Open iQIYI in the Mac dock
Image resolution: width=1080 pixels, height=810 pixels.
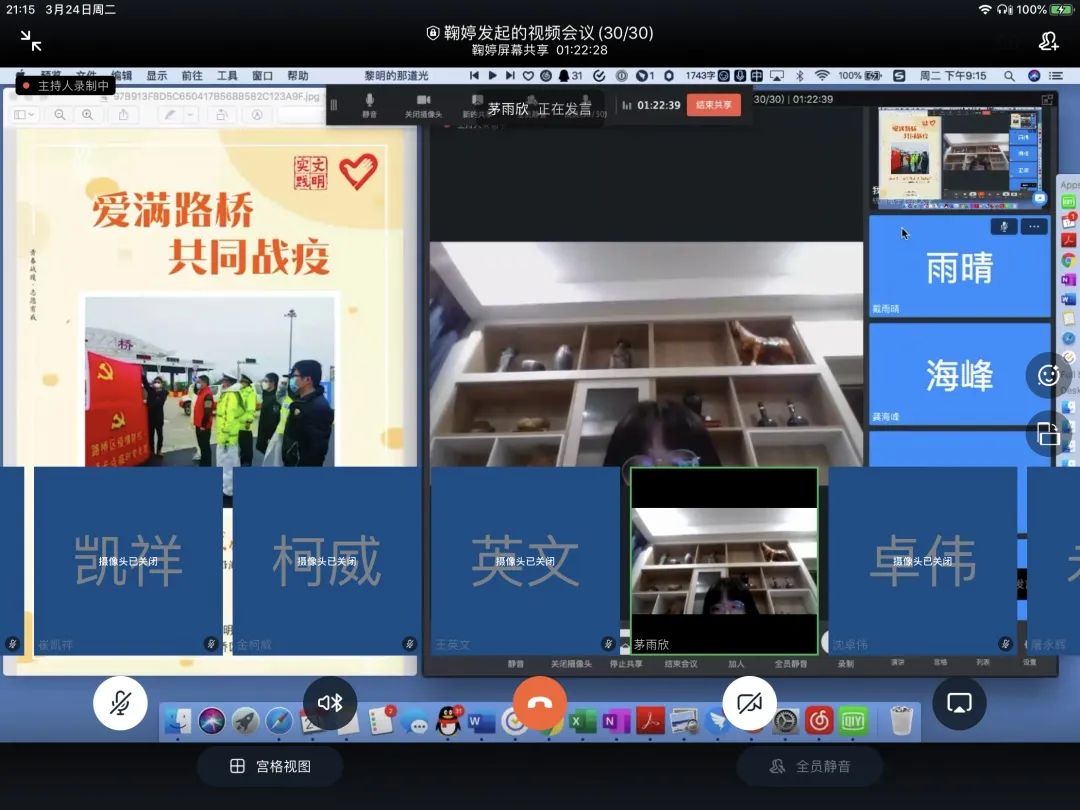[x=853, y=721]
